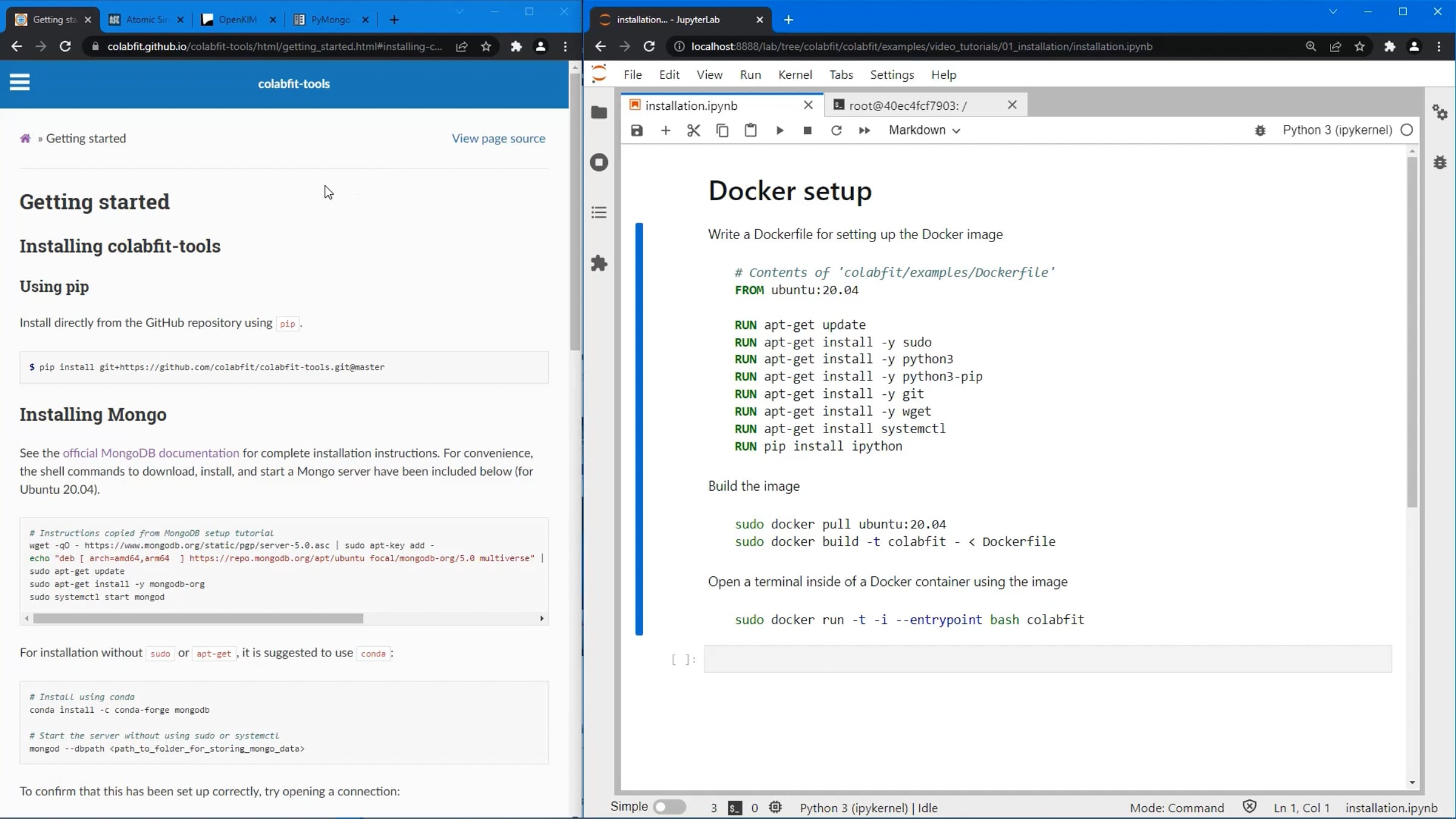Go to docs home via house icon
This screenshot has width=1456, height=819.
pos(25,138)
